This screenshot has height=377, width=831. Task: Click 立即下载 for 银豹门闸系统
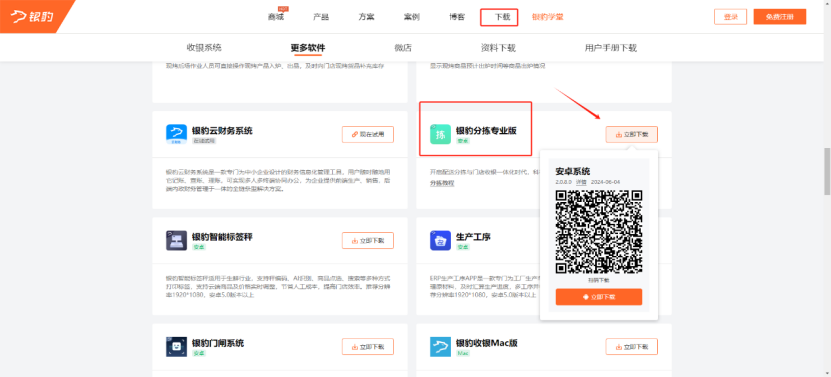click(x=368, y=347)
